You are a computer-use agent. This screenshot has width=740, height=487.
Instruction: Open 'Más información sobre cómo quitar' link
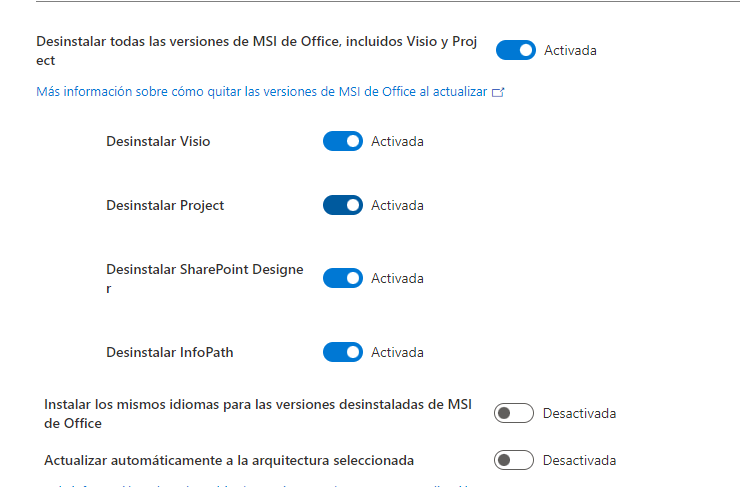point(261,92)
